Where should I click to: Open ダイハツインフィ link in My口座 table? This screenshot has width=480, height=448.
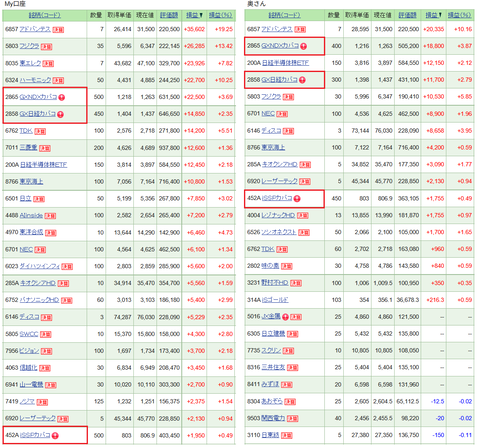(x=40, y=266)
